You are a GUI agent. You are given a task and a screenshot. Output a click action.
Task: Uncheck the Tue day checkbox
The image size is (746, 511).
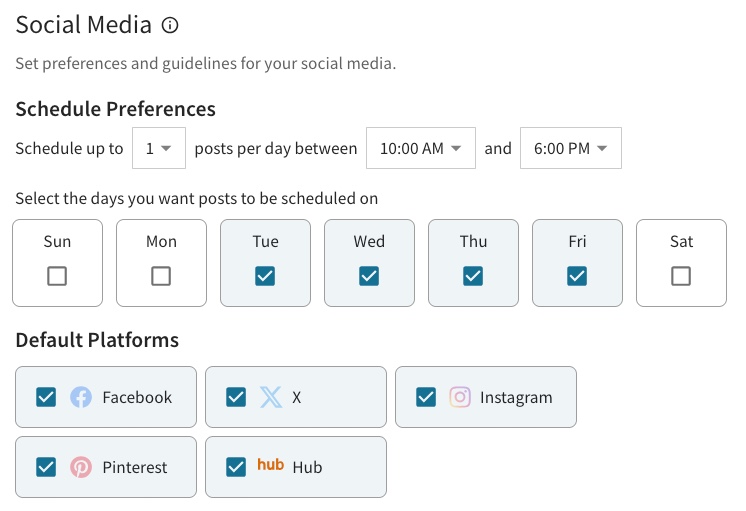coord(265,276)
